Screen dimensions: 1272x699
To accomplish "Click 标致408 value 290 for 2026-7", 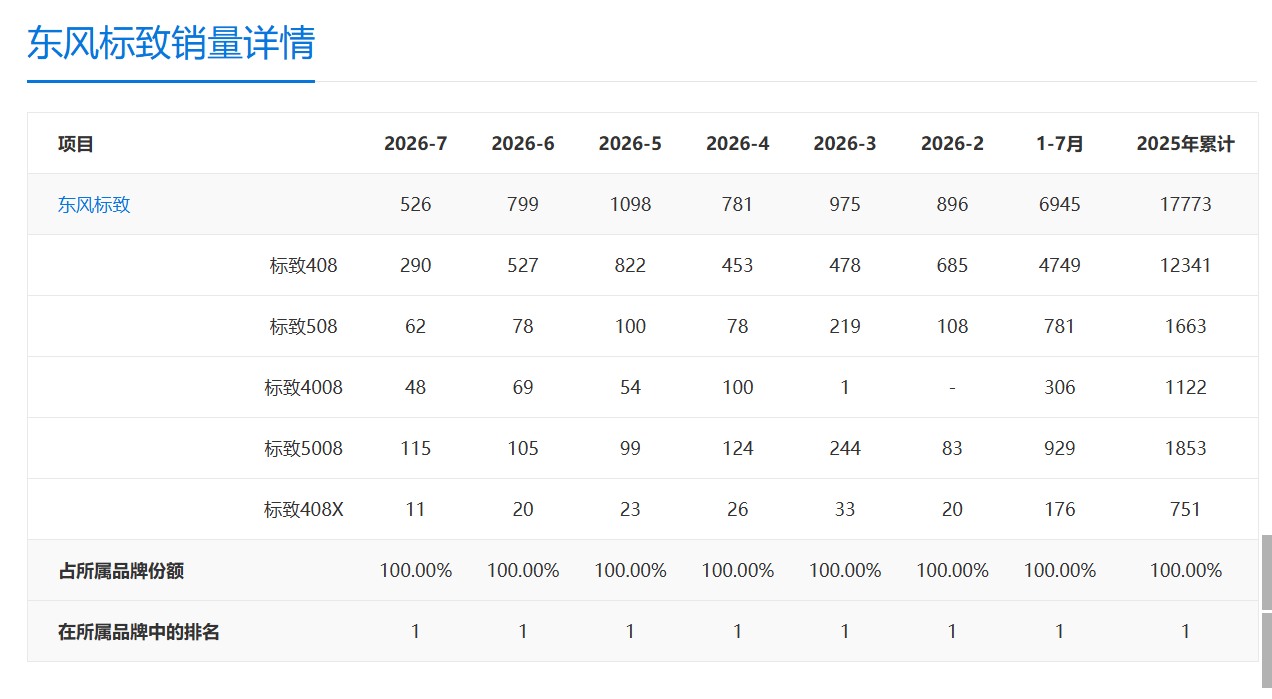I will [x=416, y=266].
